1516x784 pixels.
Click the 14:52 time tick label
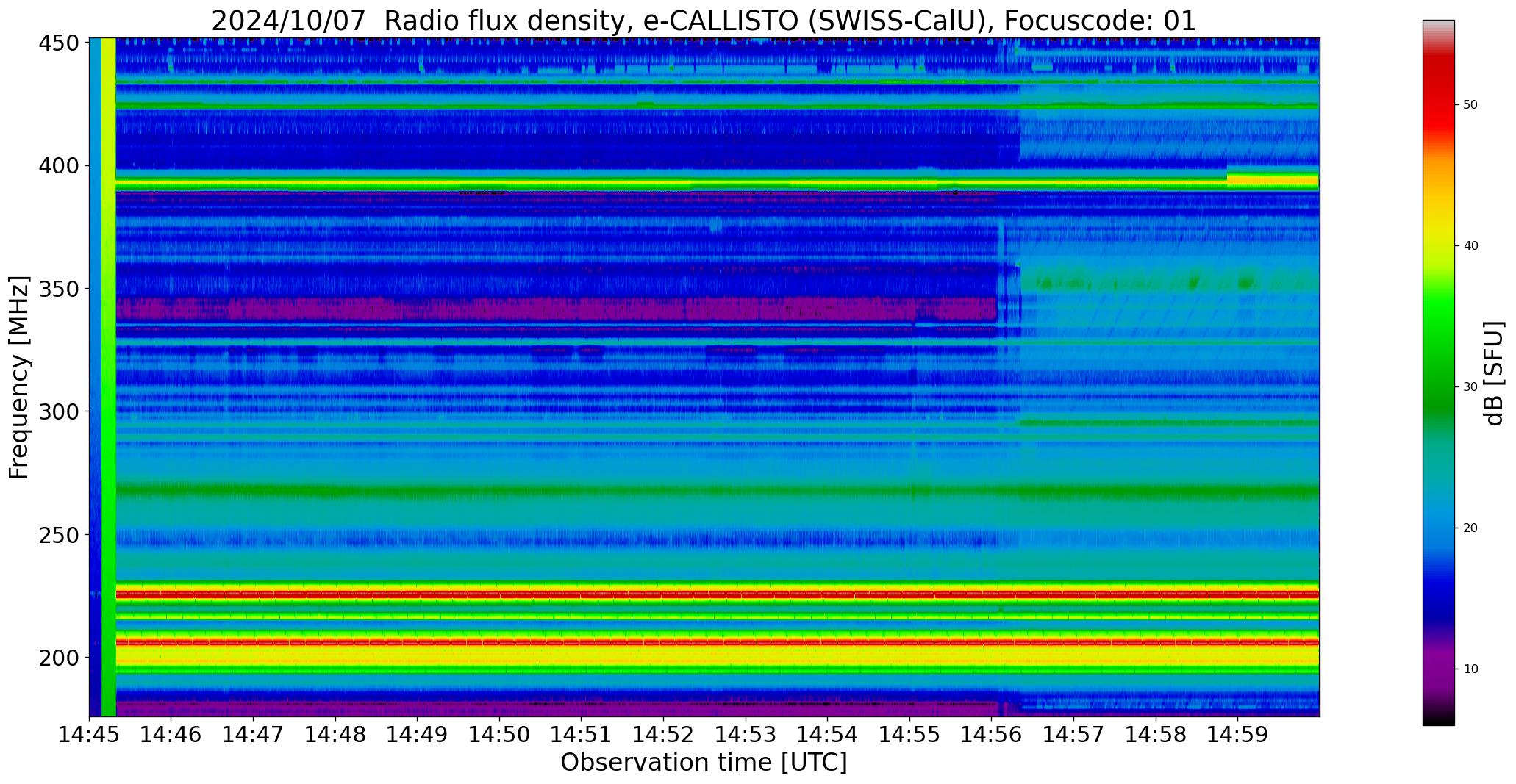pos(663,733)
